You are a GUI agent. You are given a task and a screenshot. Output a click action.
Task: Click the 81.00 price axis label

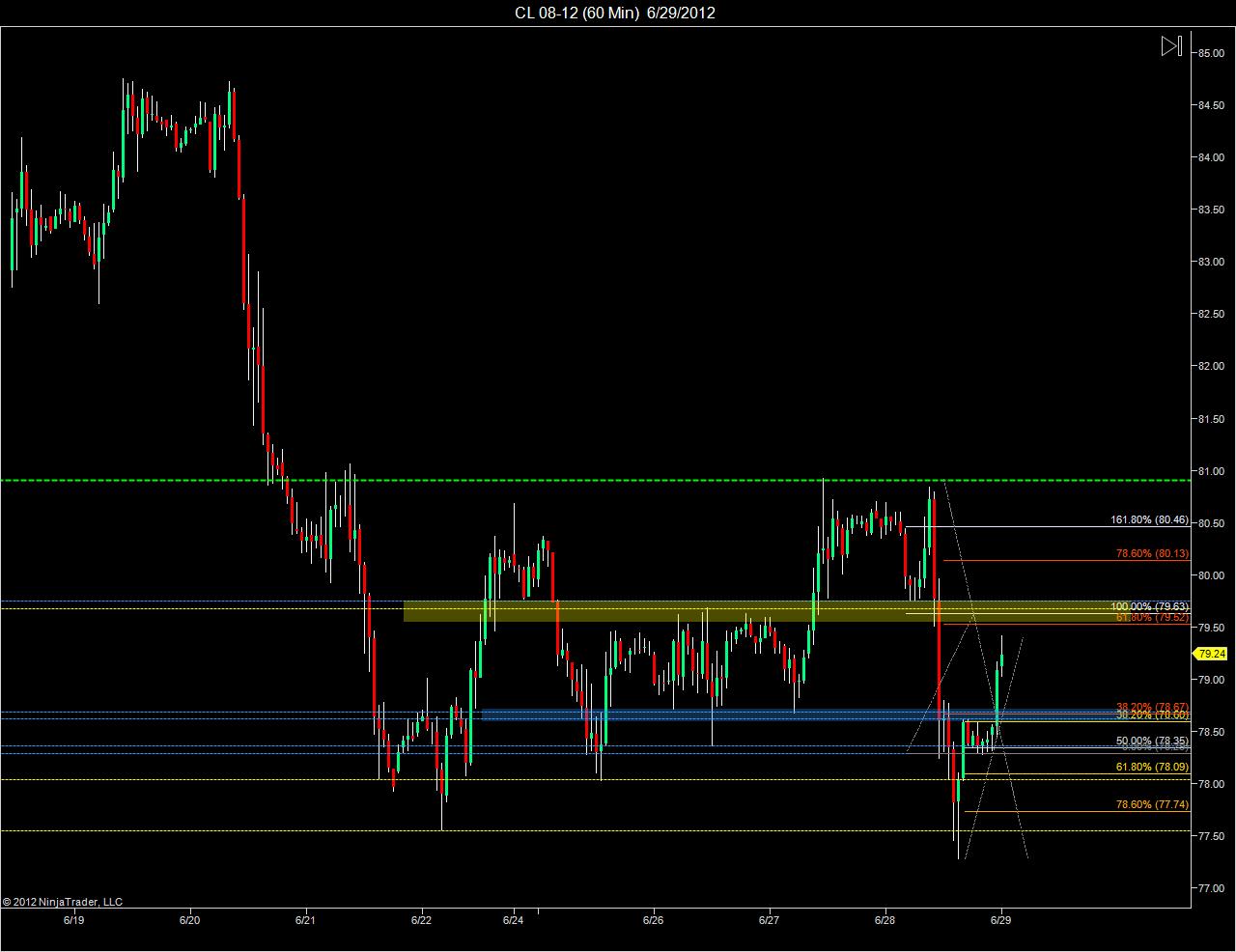click(x=1211, y=471)
